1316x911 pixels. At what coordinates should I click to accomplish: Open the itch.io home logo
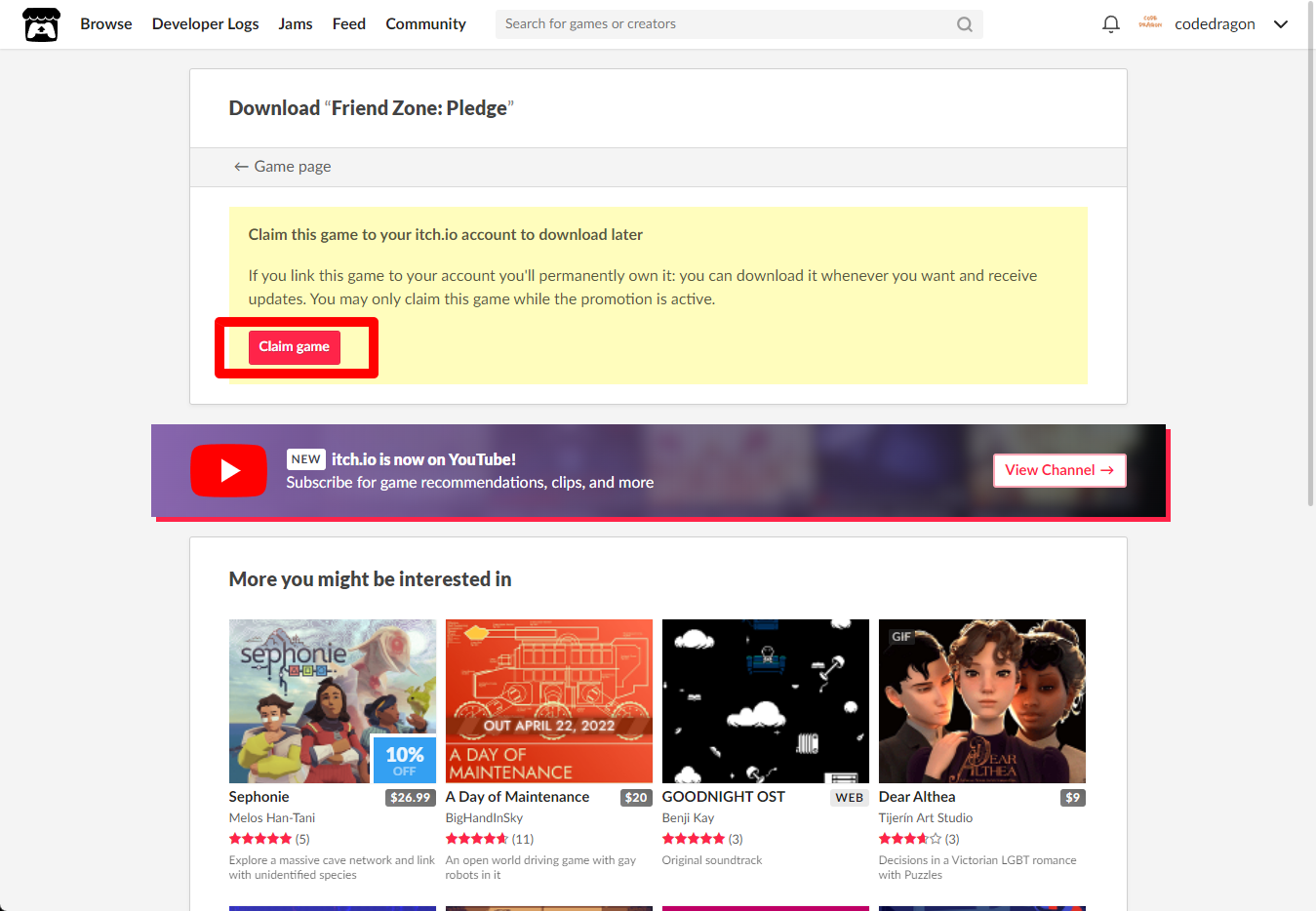(41, 24)
